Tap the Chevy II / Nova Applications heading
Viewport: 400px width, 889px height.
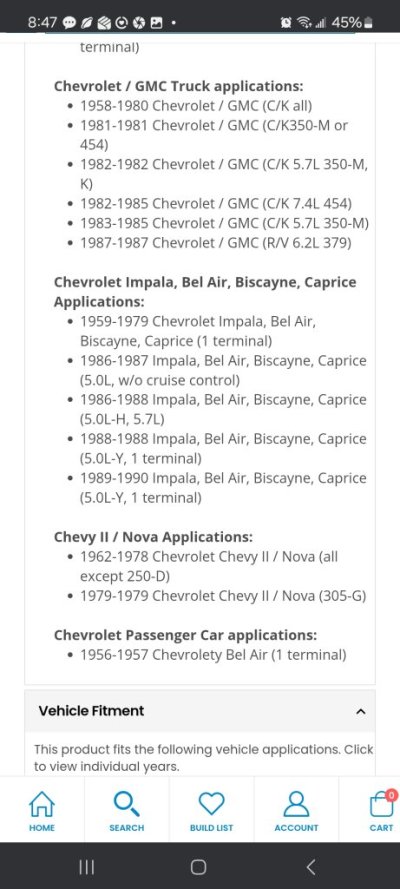(x=153, y=536)
